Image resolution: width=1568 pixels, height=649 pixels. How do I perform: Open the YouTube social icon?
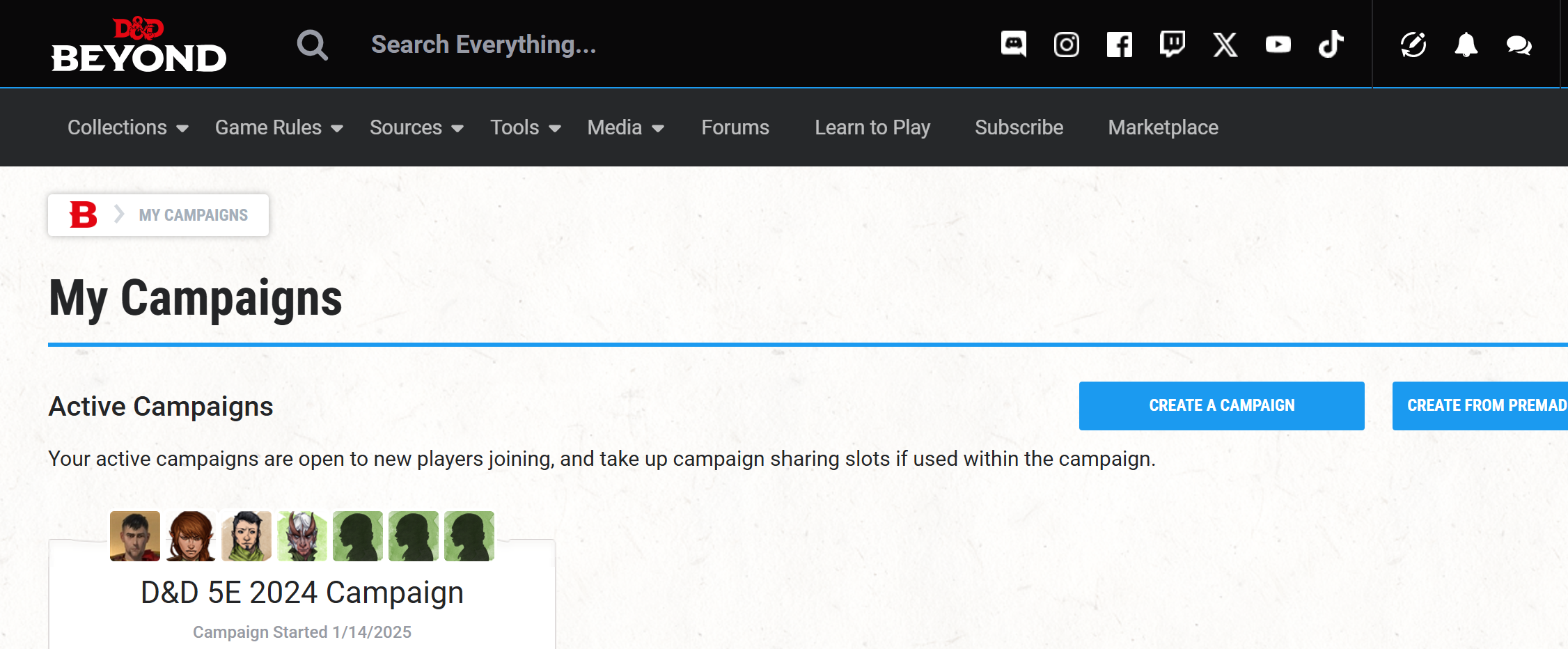(x=1278, y=45)
